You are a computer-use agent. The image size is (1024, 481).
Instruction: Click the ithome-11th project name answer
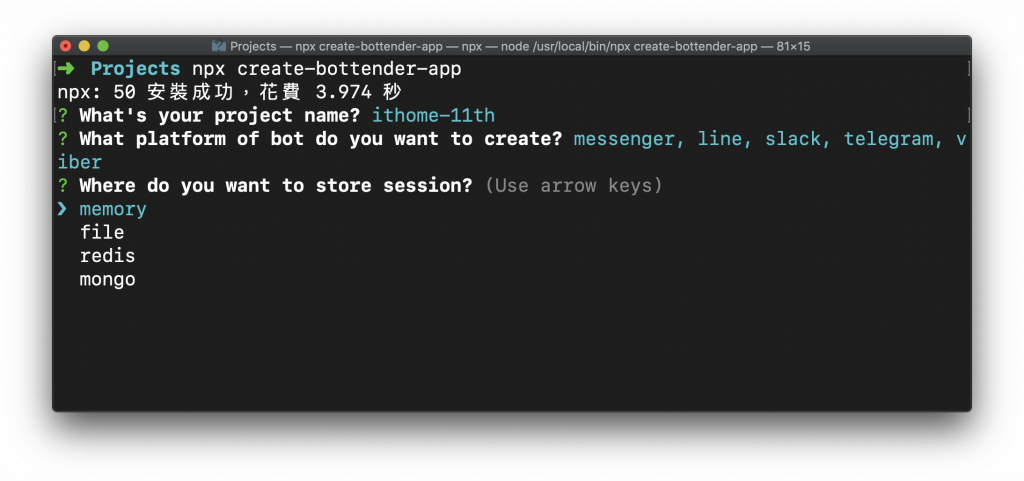point(433,116)
